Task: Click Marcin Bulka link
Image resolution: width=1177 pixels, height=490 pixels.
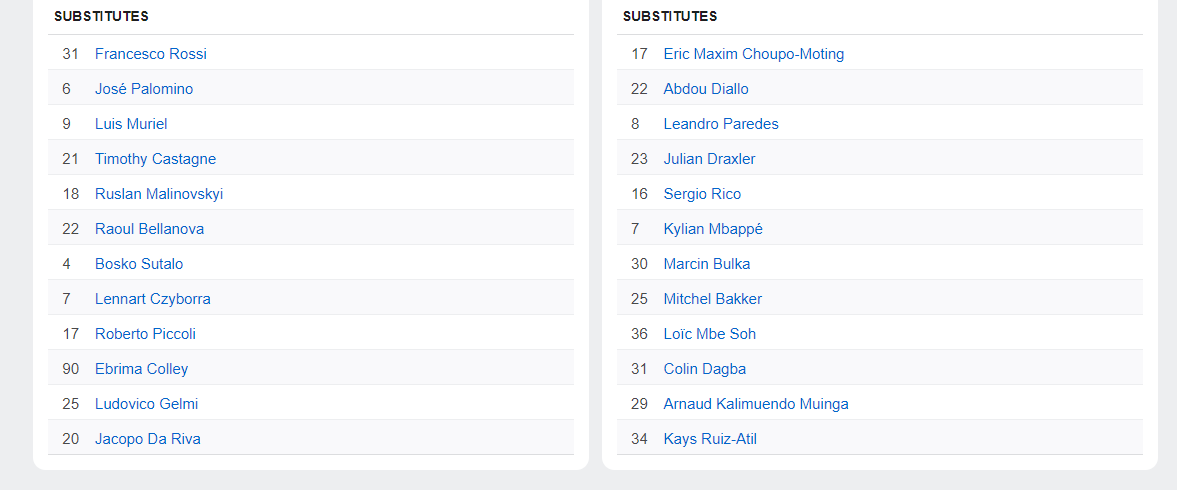Action: 706,264
